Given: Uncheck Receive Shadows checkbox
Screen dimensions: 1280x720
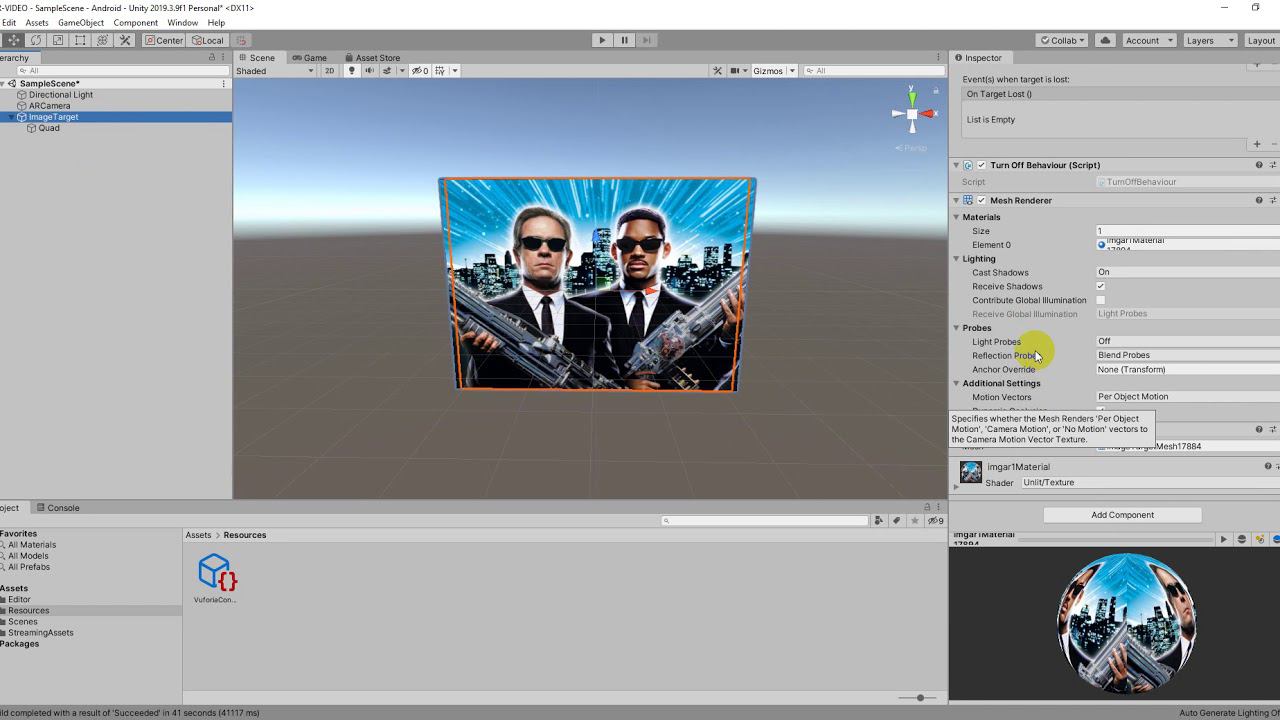Looking at the screenshot, I should (1100, 286).
